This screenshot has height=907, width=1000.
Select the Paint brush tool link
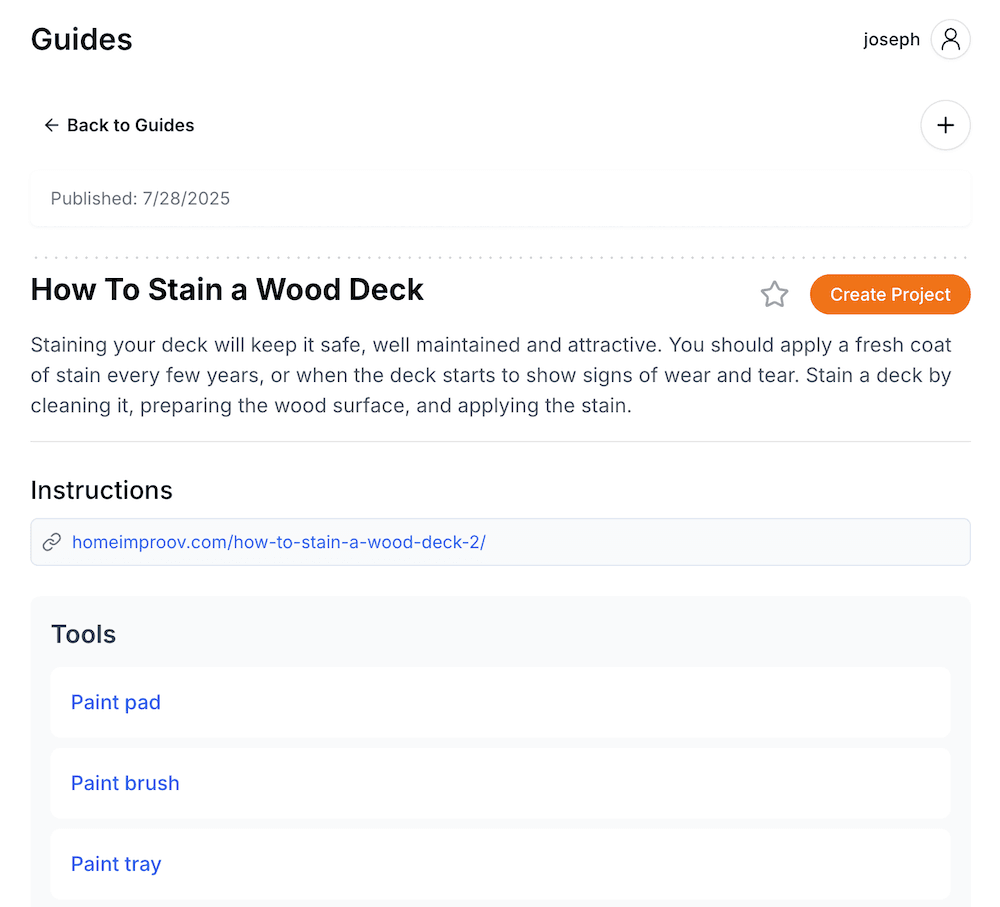click(x=125, y=783)
